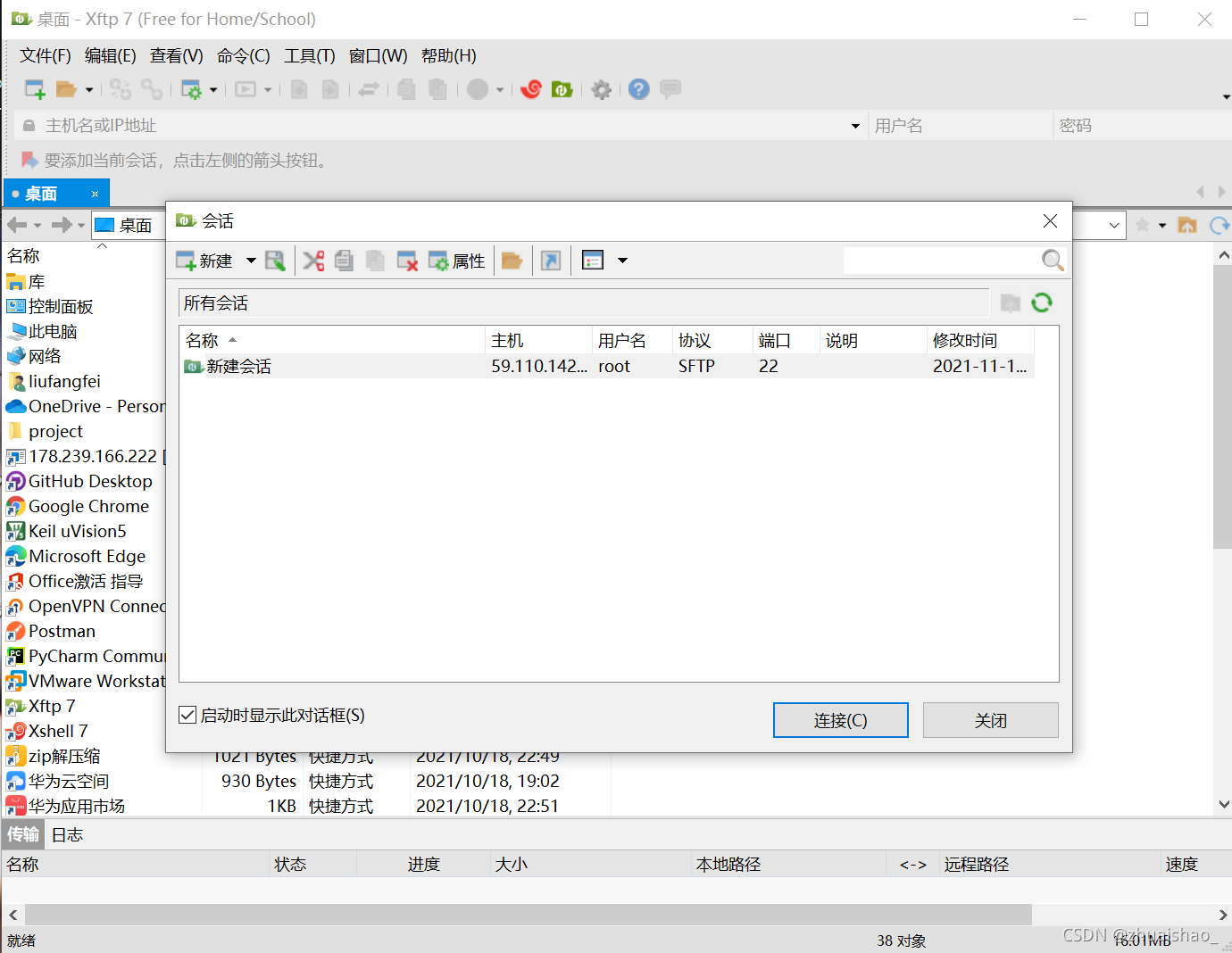Switch to the 日志 tab
The image size is (1232, 953).
coord(67,834)
